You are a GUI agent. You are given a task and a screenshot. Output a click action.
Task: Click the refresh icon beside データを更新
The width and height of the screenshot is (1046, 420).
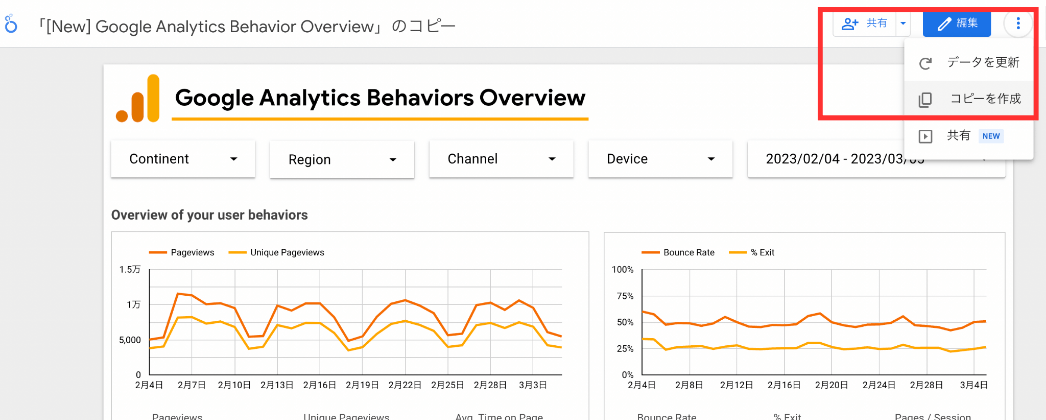[925, 64]
